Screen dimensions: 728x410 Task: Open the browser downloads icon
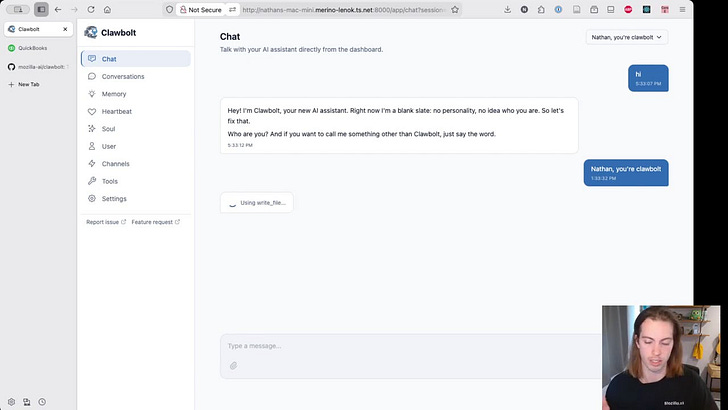507,9
